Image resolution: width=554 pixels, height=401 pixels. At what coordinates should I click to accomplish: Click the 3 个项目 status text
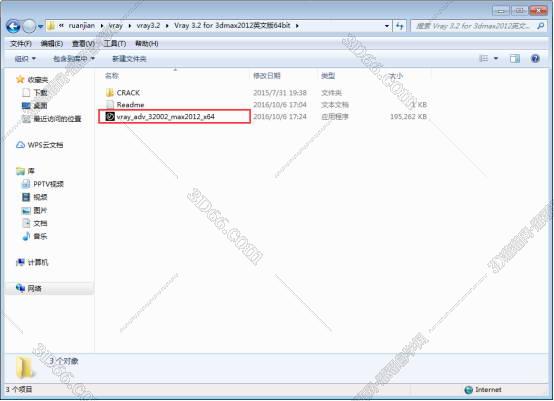pyautogui.click(x=19, y=389)
